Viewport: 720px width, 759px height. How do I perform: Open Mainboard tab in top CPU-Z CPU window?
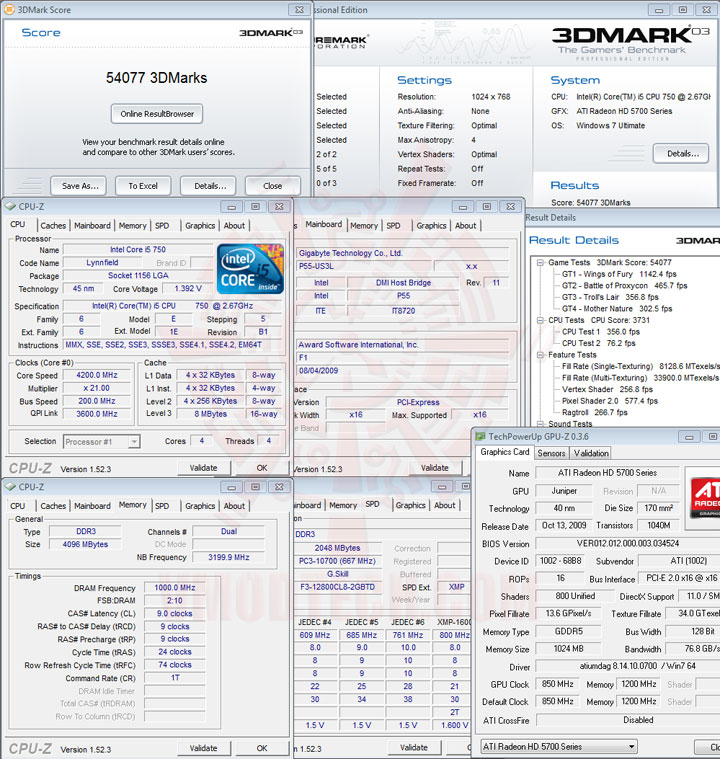click(x=92, y=226)
